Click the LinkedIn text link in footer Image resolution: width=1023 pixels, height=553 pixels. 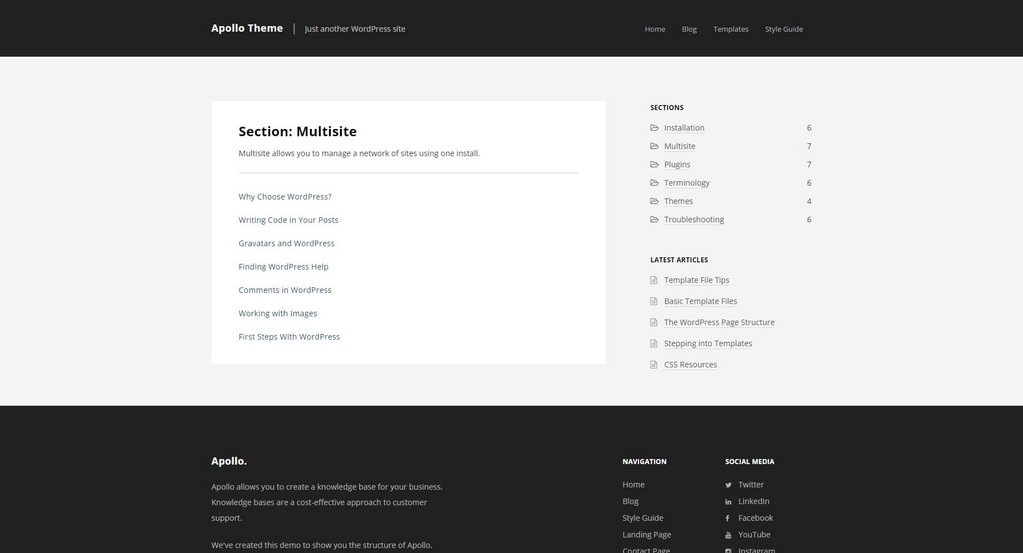point(754,501)
